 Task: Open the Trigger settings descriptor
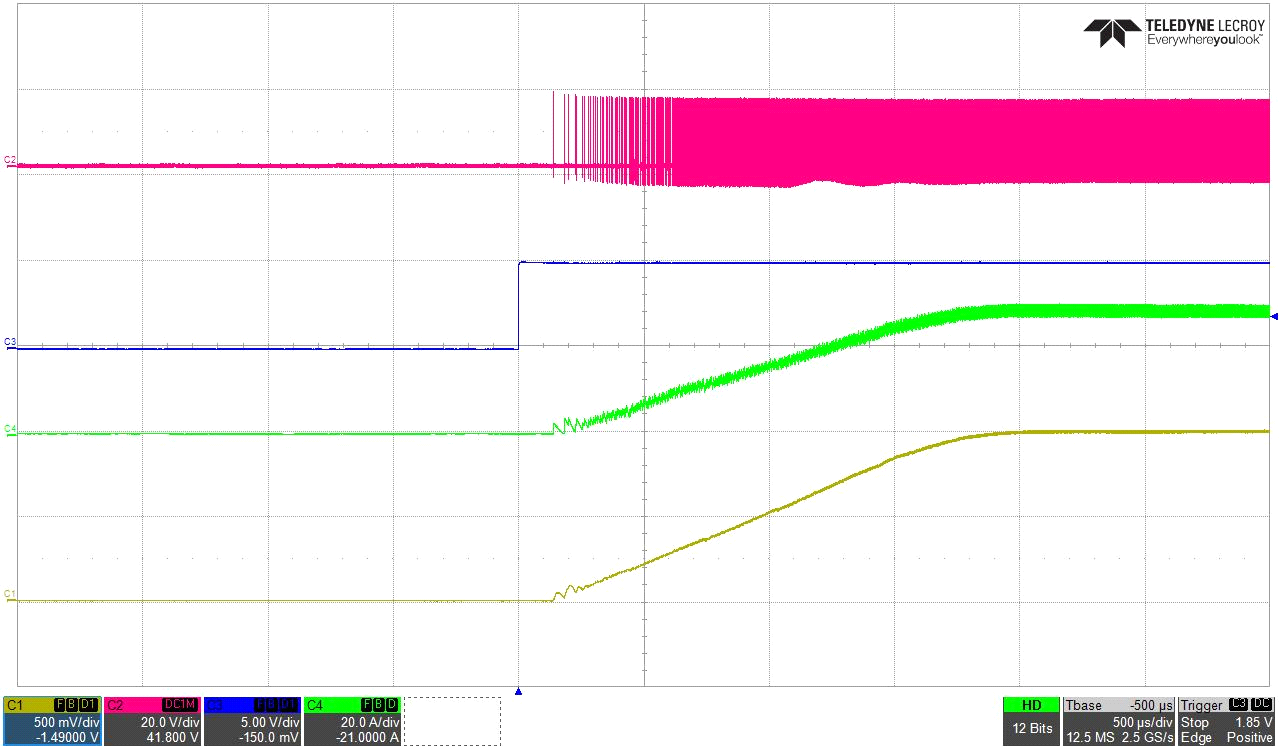[x=1226, y=721]
